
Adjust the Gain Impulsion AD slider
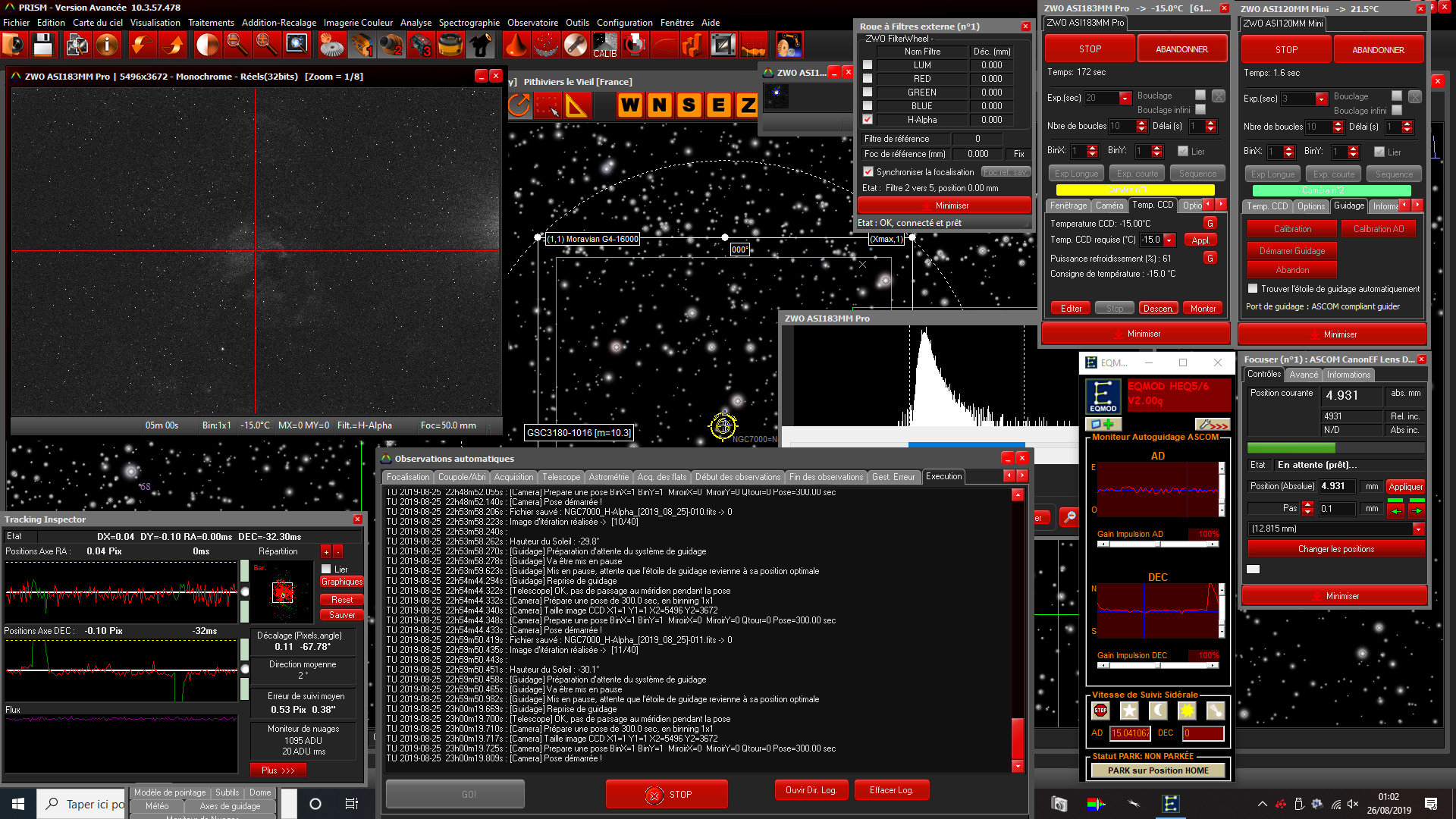pyautogui.click(x=1157, y=544)
